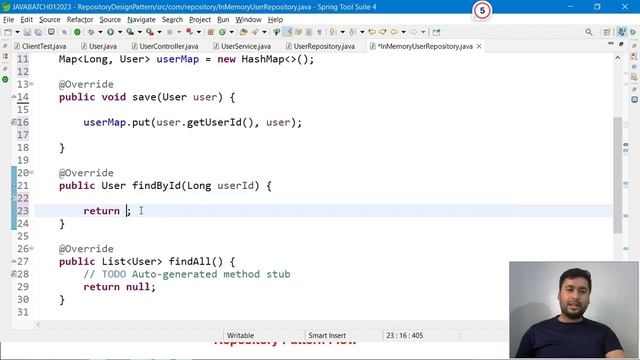640x360 pixels.
Task: Open the Back history dropdown arrow
Action: click(x=403, y=32)
